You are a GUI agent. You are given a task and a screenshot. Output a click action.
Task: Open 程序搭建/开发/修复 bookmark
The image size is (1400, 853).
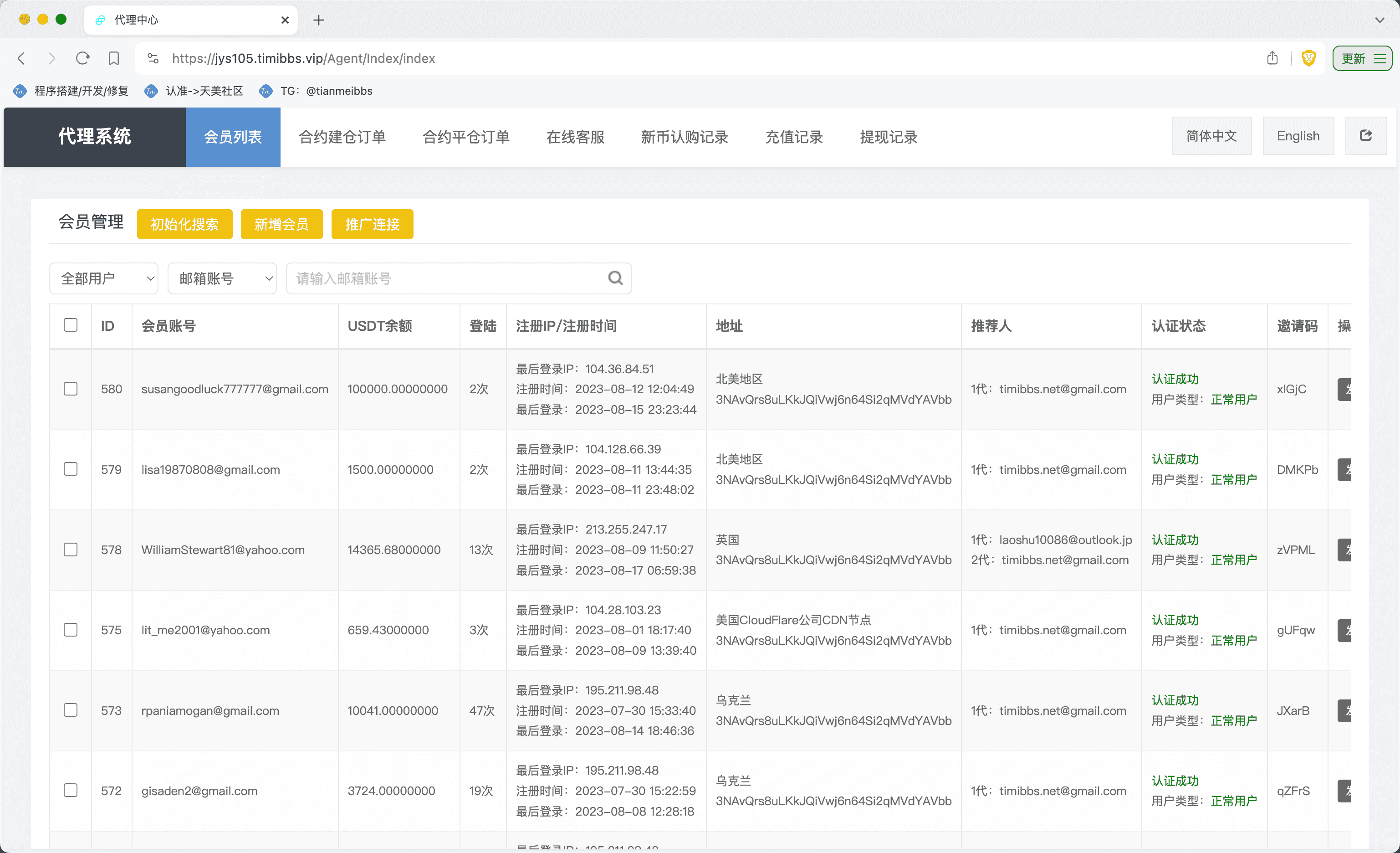point(72,91)
